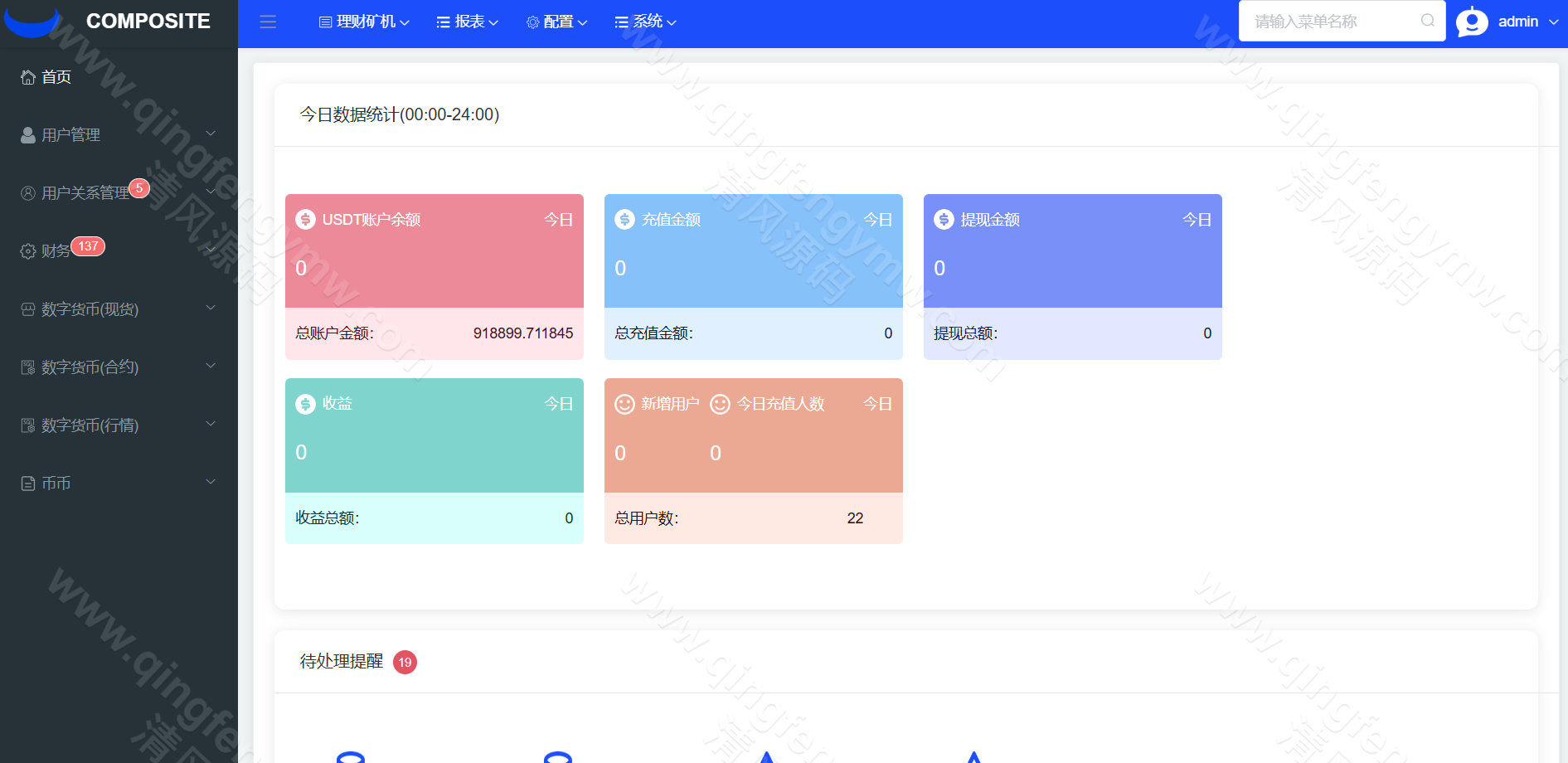The height and width of the screenshot is (763, 1568).
Task: Click the admin avatar icon
Action: coord(1472,22)
